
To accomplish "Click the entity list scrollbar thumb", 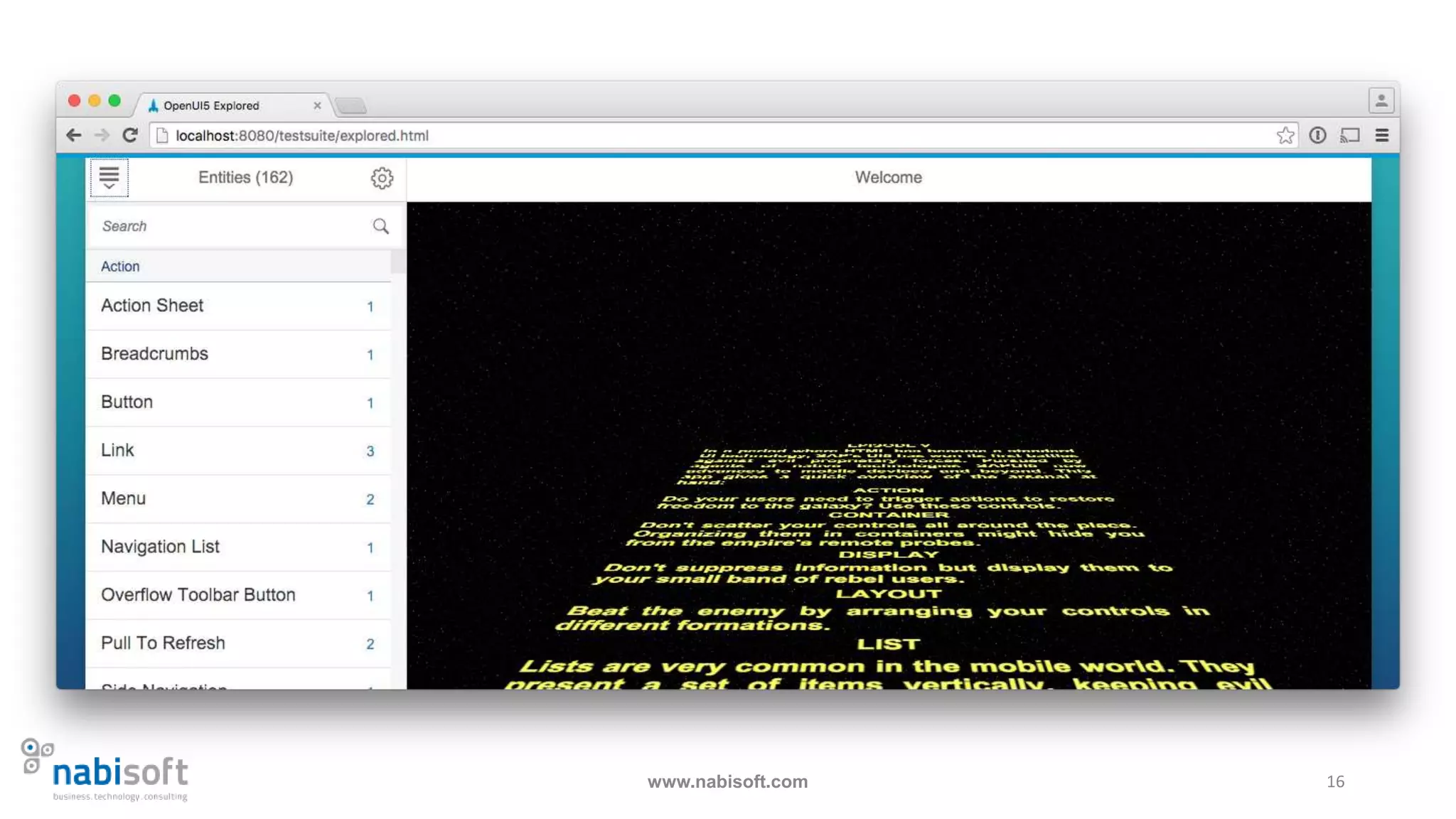I will [x=398, y=262].
